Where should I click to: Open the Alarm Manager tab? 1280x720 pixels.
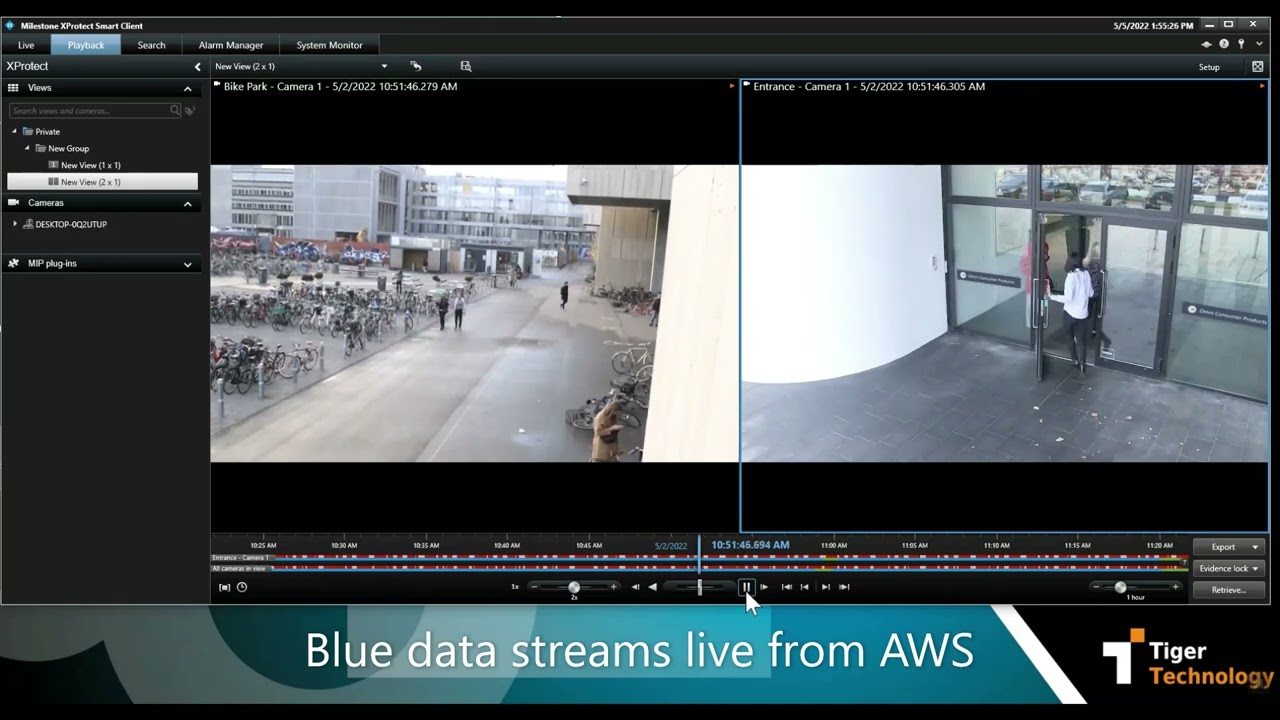pos(231,45)
